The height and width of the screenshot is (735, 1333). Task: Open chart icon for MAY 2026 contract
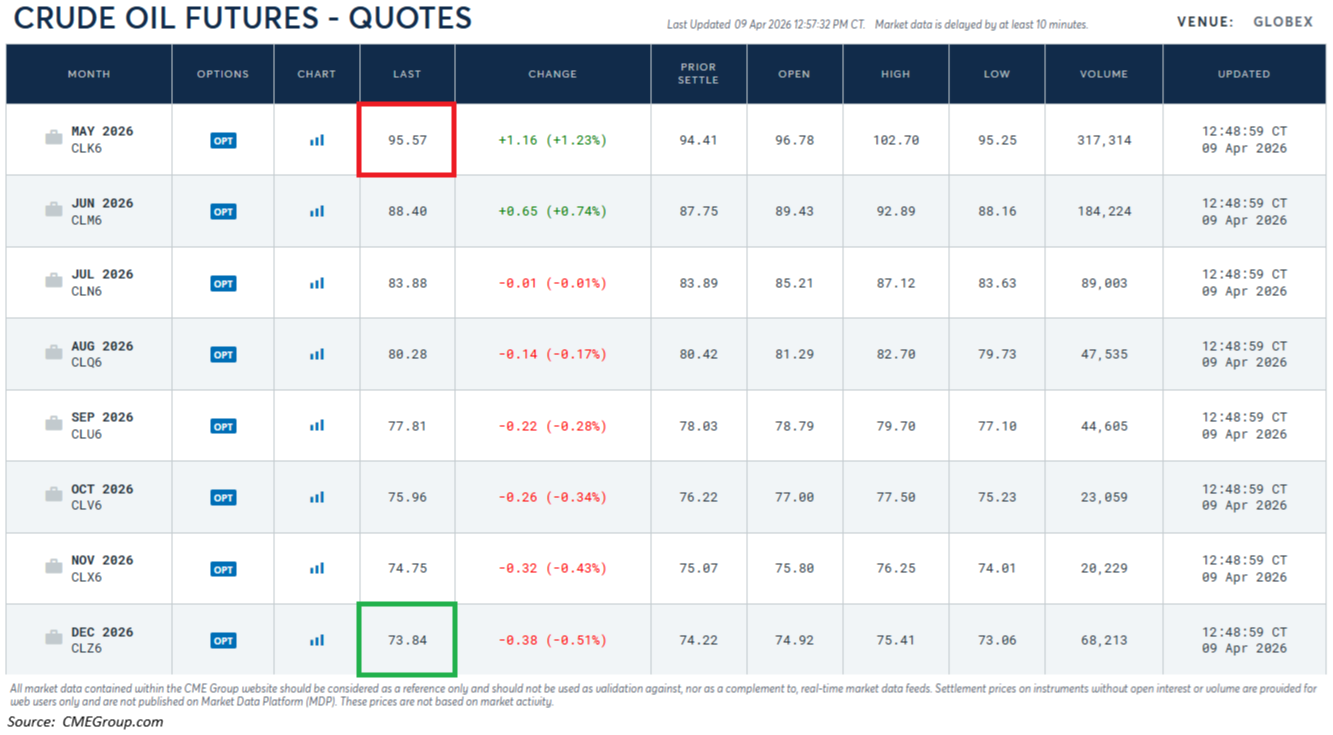click(x=316, y=140)
